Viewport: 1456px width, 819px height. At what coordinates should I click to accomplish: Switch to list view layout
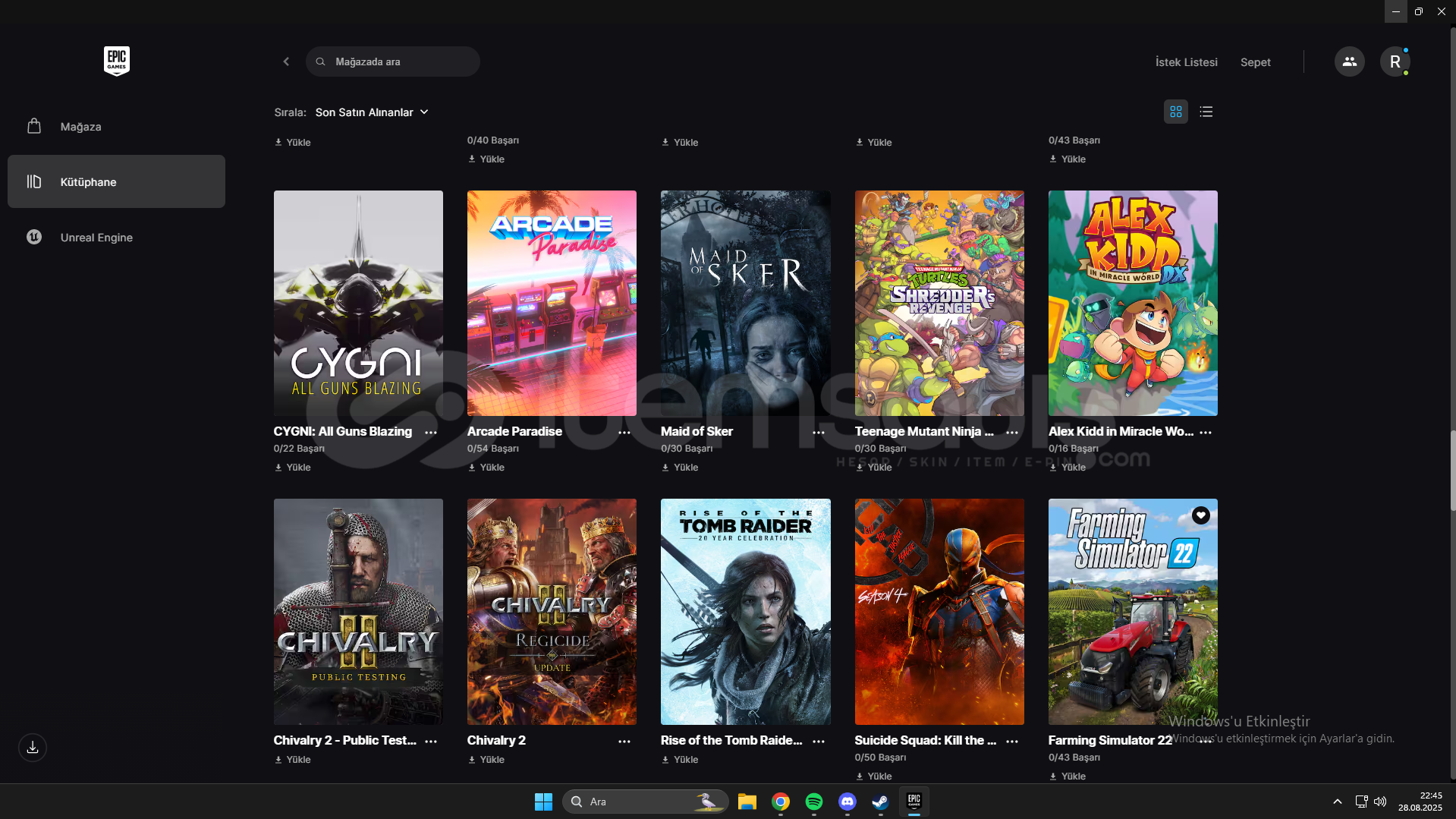[x=1206, y=112]
